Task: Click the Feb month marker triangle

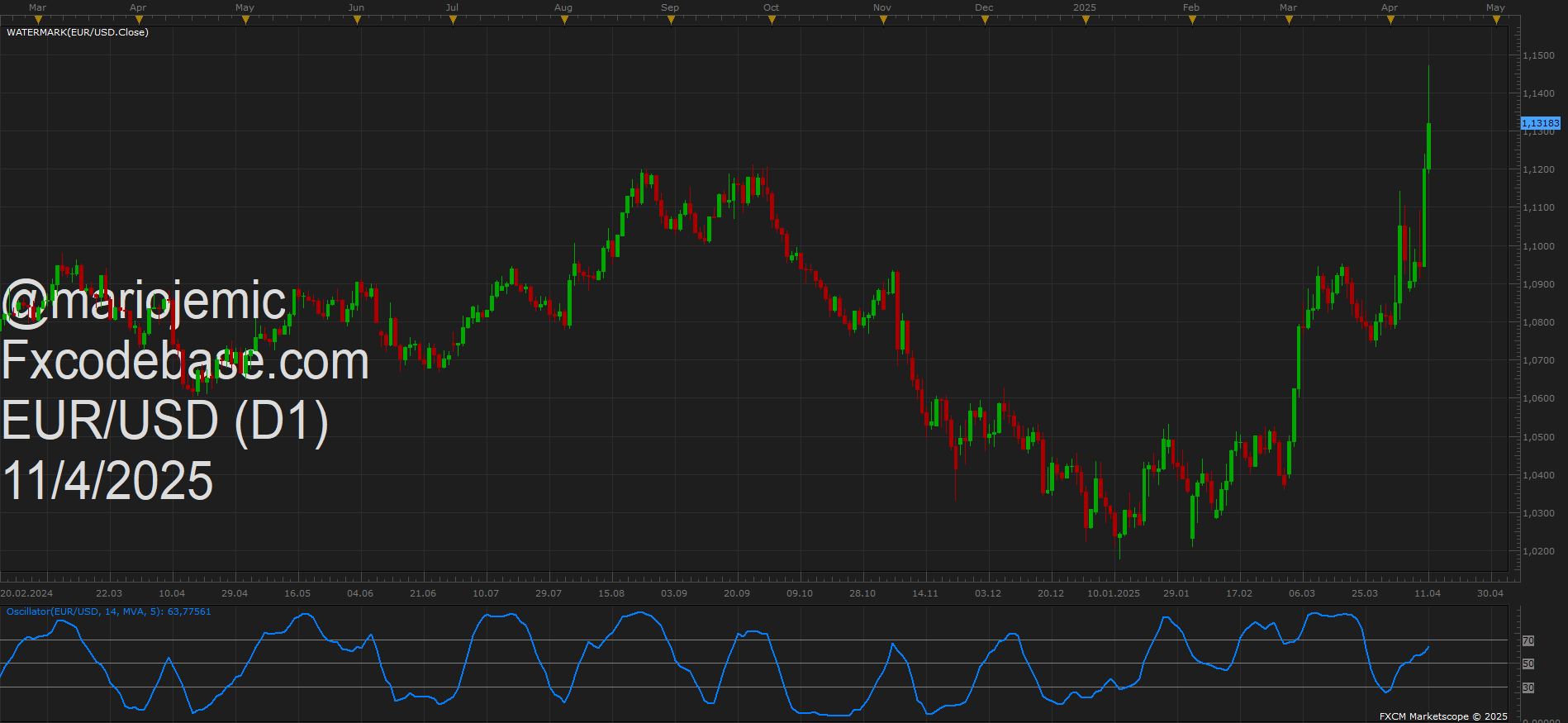Action: pyautogui.click(x=1192, y=20)
